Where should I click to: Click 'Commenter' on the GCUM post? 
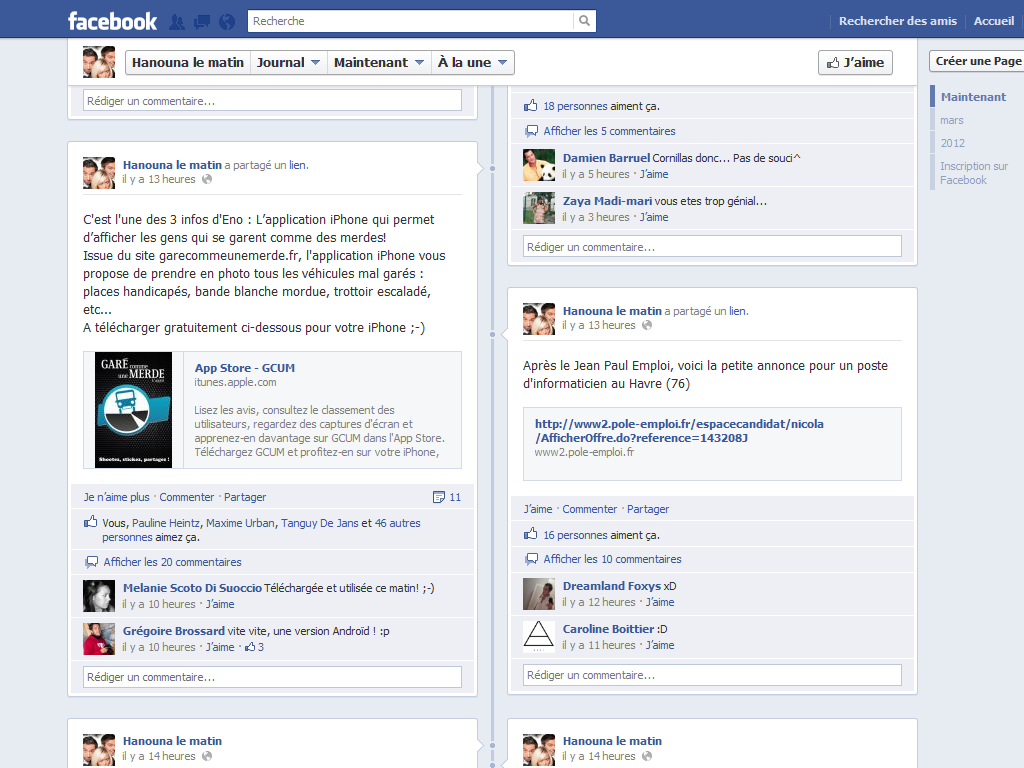(x=187, y=497)
